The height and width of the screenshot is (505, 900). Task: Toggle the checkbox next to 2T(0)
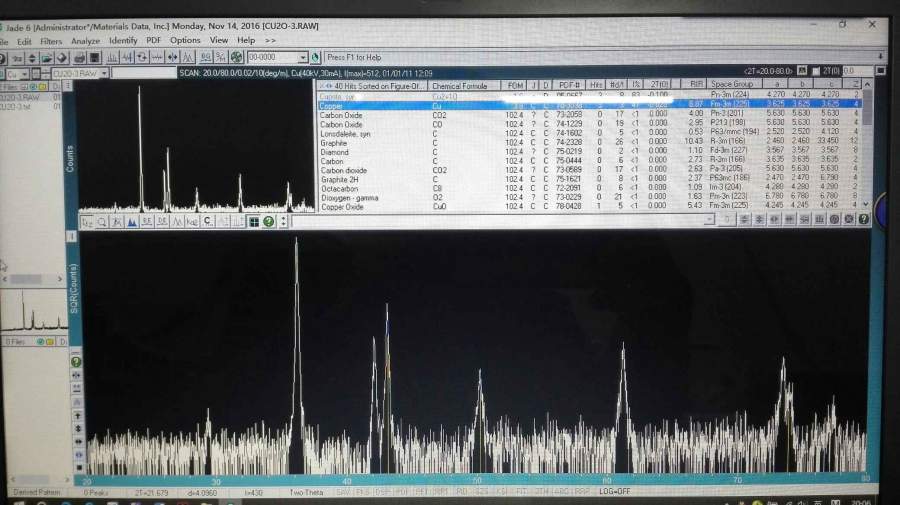[816, 71]
